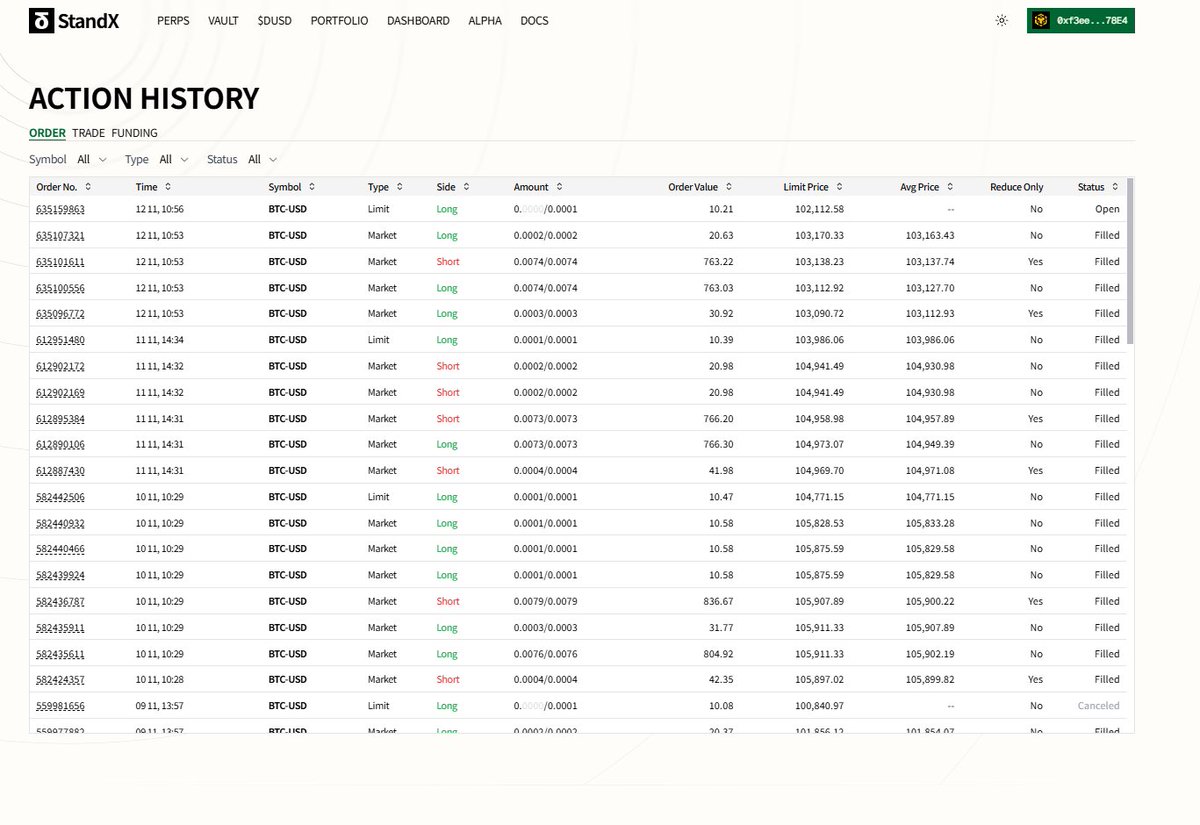This screenshot has width=1200, height=825.
Task: Open the wallet avatar icon in header
Action: [x=1041, y=21]
